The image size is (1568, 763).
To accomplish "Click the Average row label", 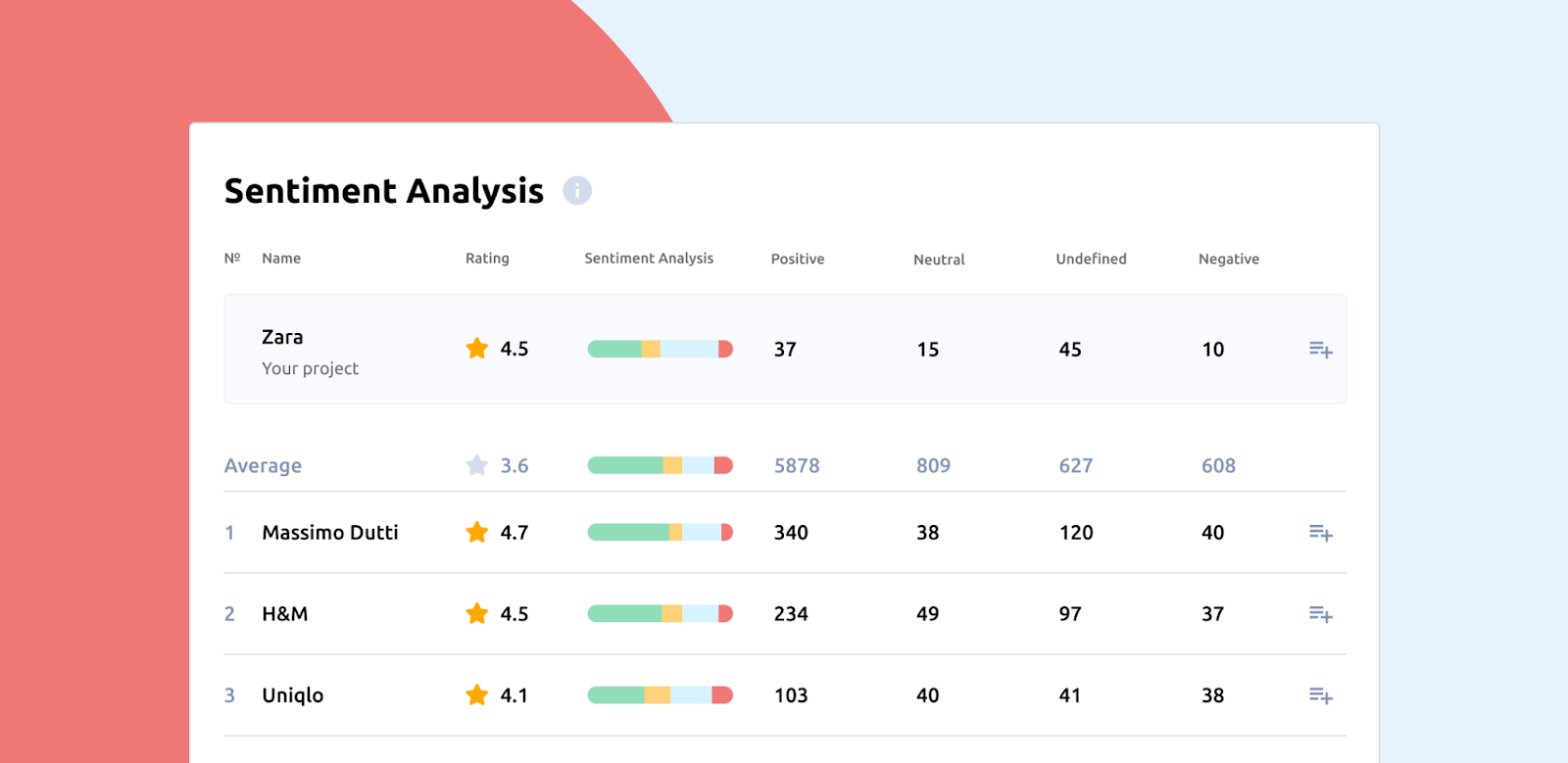I will coord(263,466).
